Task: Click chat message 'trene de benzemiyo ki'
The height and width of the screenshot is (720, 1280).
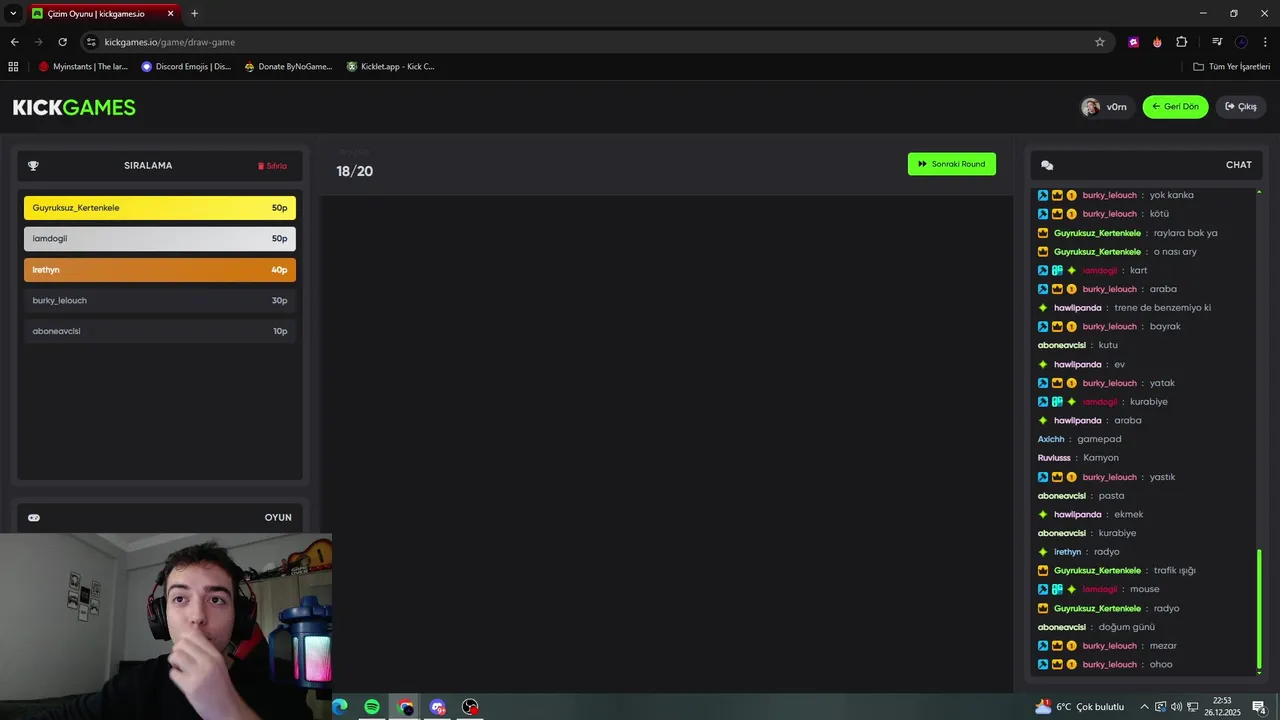Action: 1162,308
